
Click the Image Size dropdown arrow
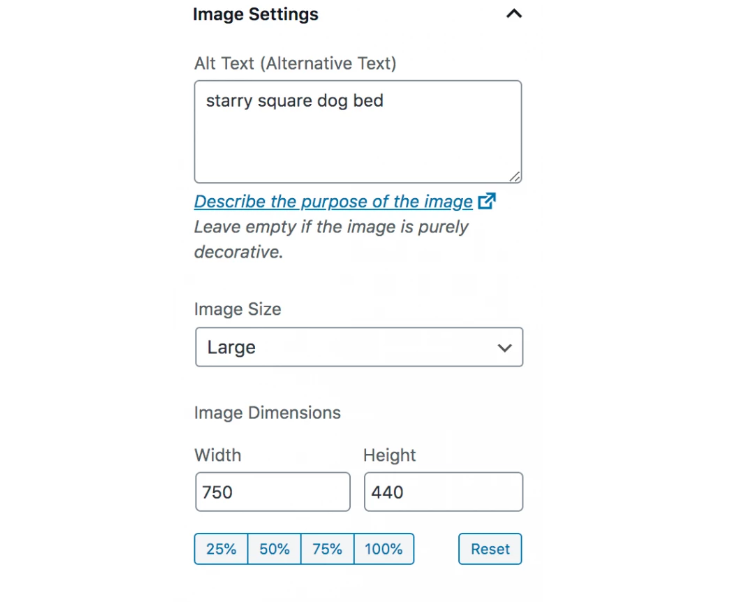pos(505,348)
